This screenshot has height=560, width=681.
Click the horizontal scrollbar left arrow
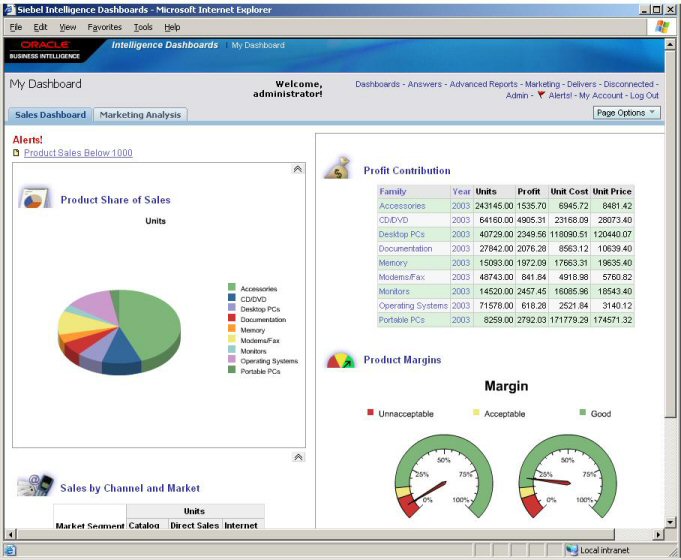(10, 534)
